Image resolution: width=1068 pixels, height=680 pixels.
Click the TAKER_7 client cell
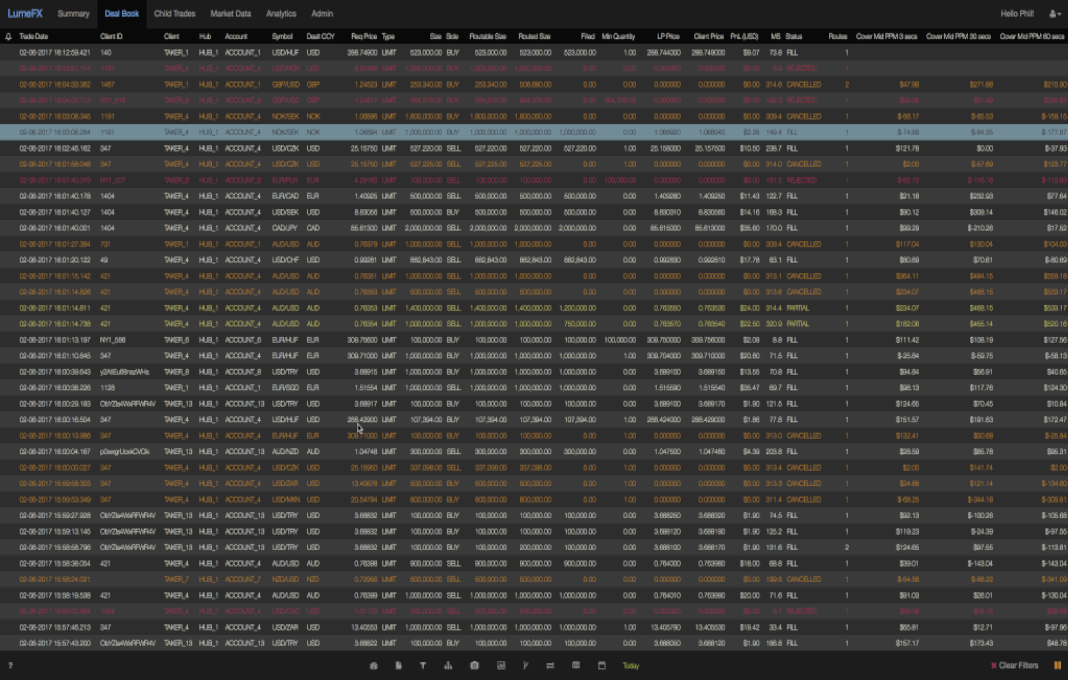[x=176, y=579]
